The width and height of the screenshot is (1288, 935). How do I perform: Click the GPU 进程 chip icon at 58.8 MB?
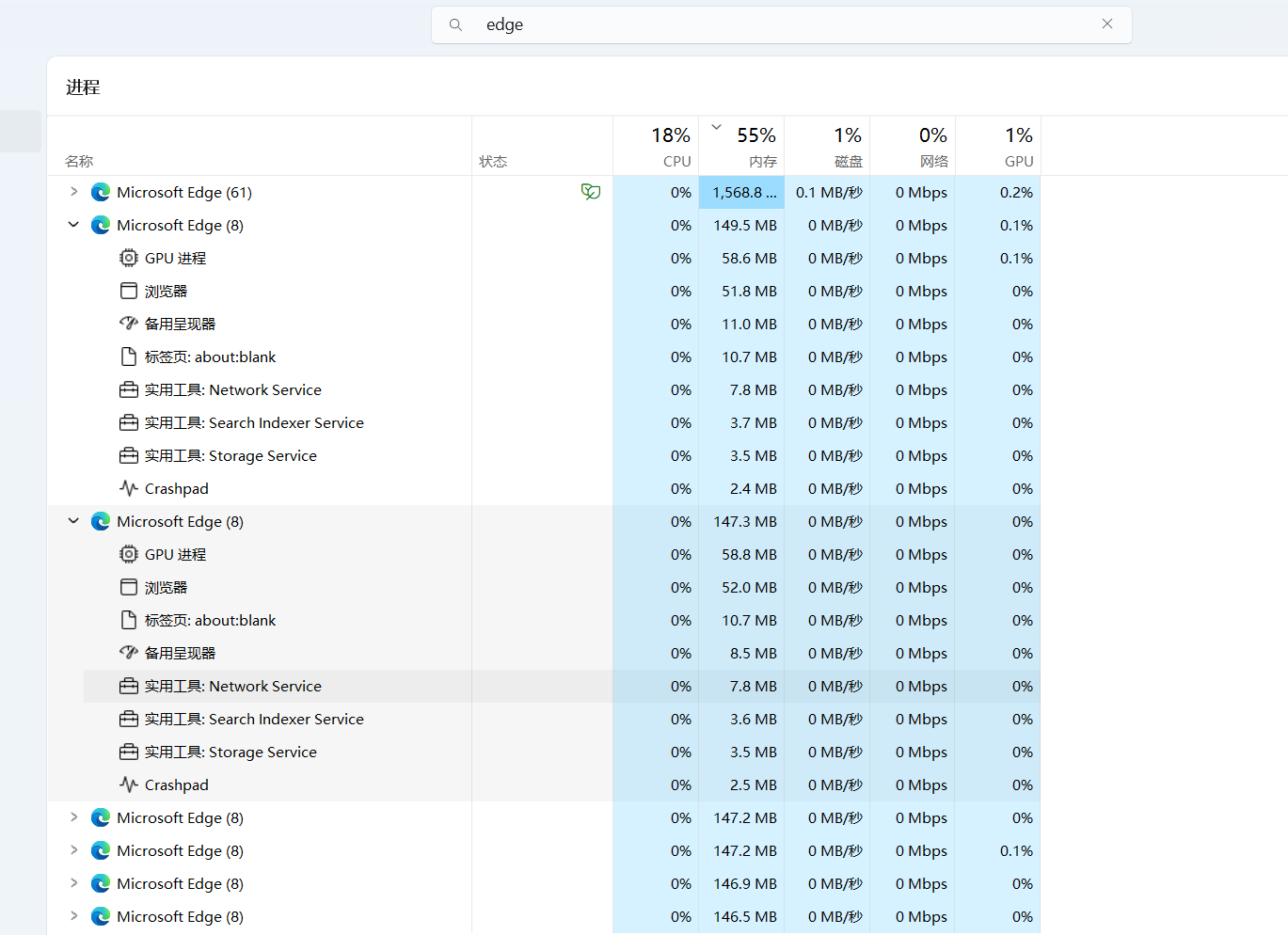[129, 554]
